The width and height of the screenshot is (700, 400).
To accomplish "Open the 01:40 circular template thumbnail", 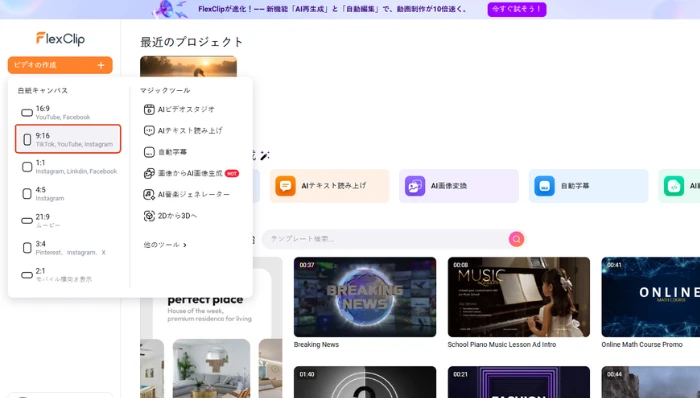I will (365, 382).
